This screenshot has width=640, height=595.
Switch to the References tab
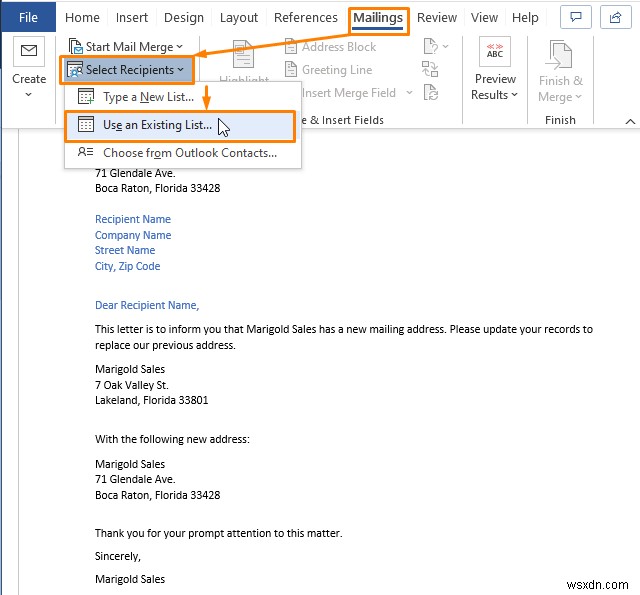pyautogui.click(x=306, y=18)
